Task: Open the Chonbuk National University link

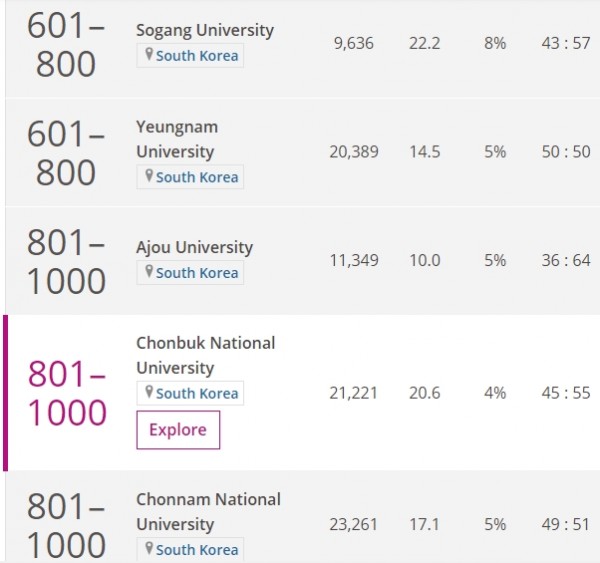Action: pyautogui.click(x=206, y=355)
